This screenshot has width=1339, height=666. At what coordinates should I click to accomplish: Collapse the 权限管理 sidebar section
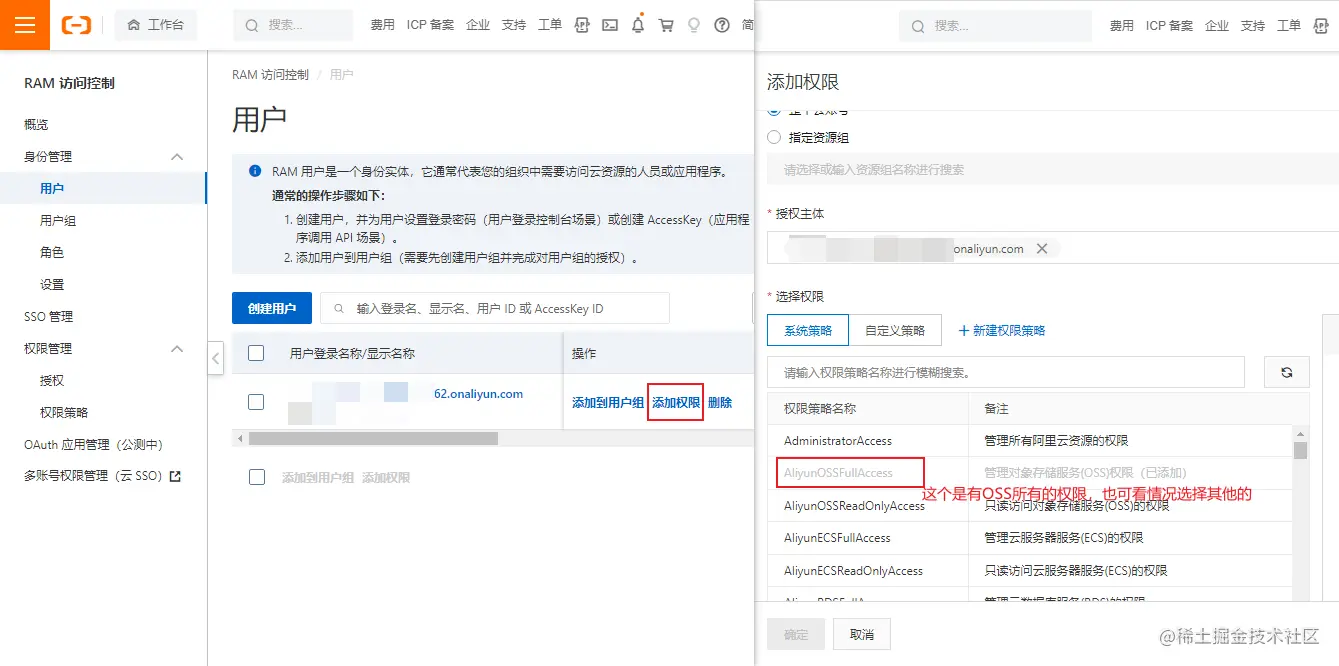tap(177, 349)
